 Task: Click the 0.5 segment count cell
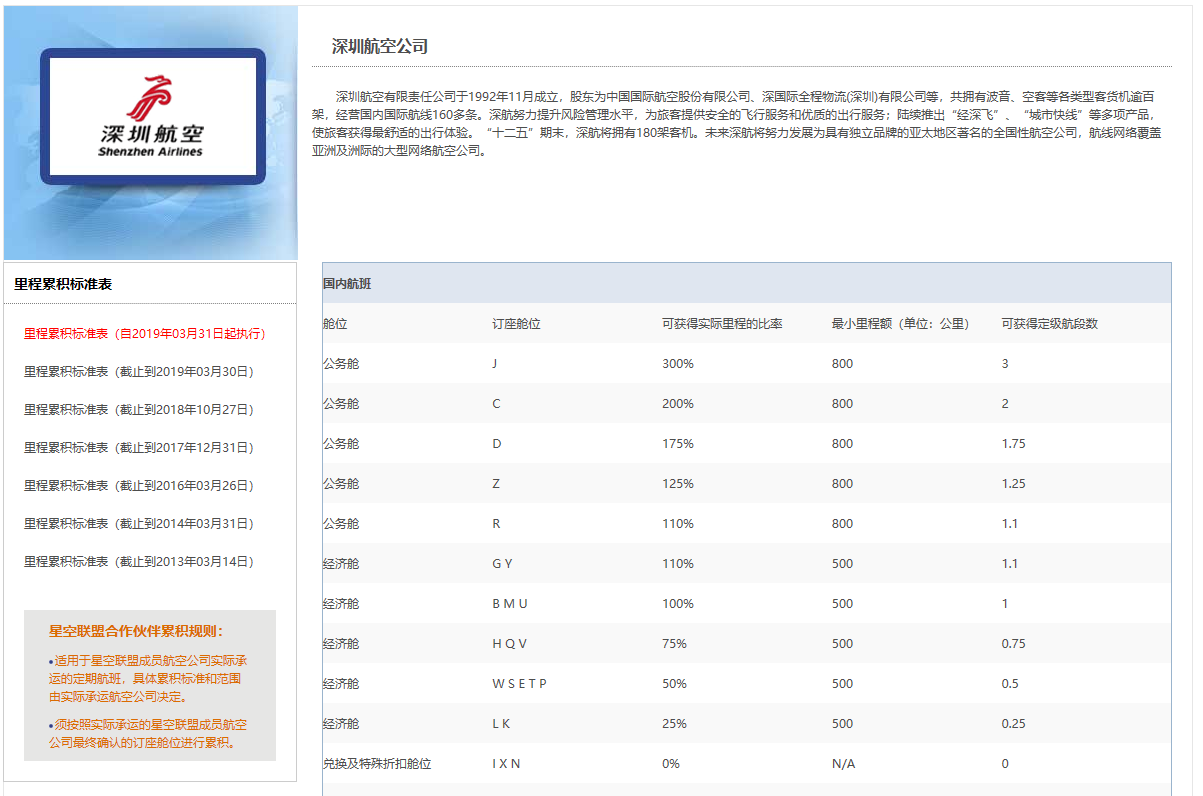(1010, 684)
